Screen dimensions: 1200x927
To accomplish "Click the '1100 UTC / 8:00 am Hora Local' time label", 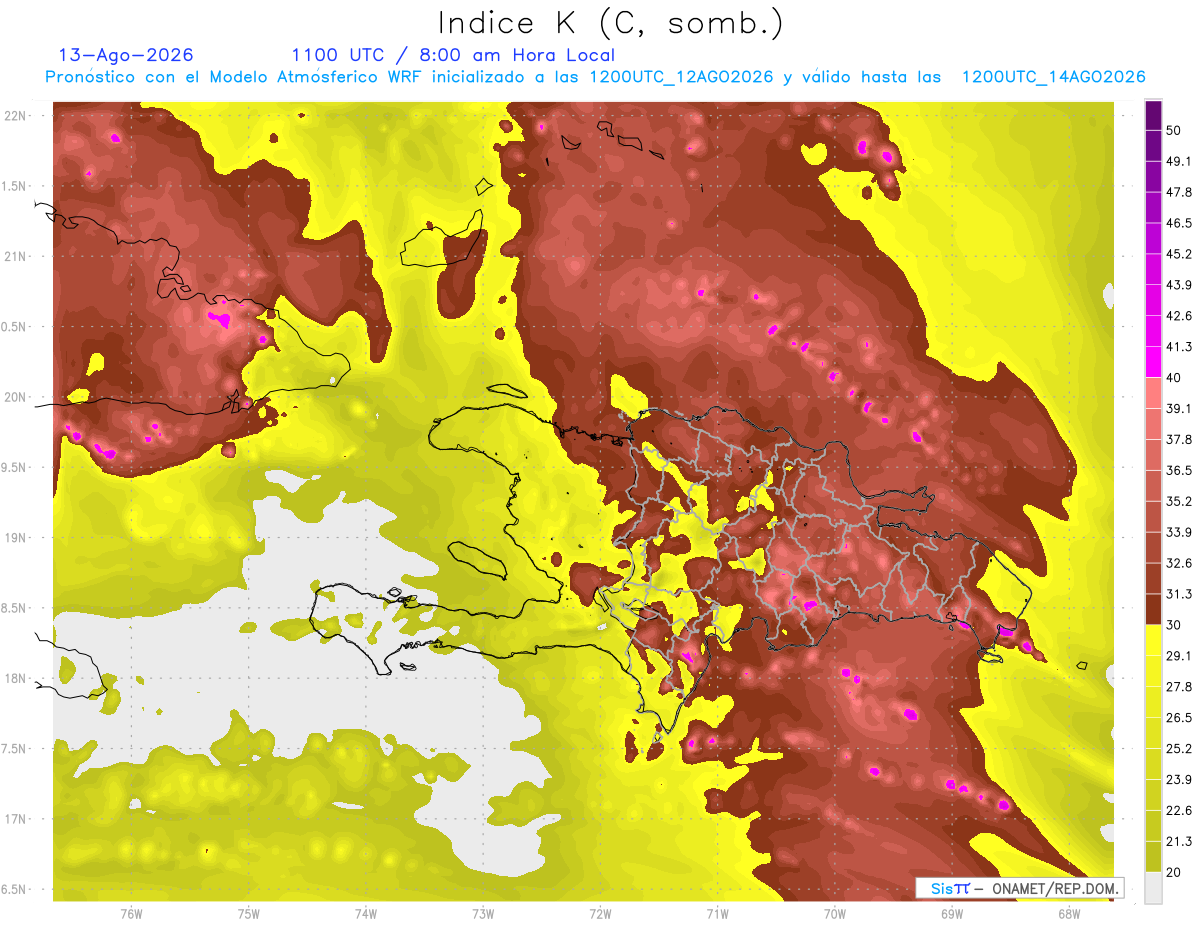I will click(x=453, y=55).
